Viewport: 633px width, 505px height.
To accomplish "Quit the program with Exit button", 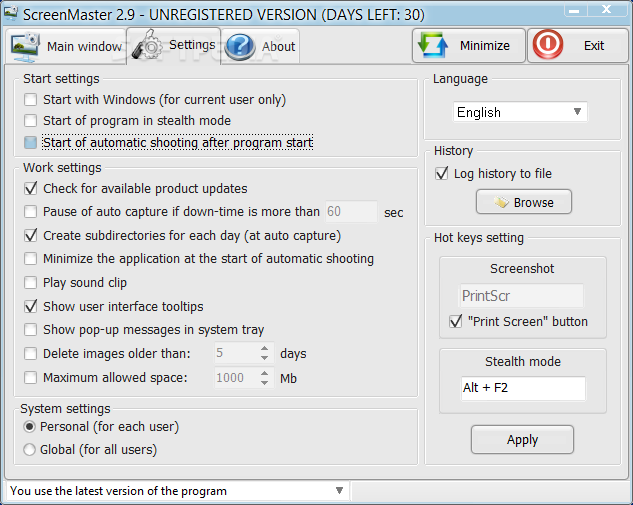I will tap(578, 45).
